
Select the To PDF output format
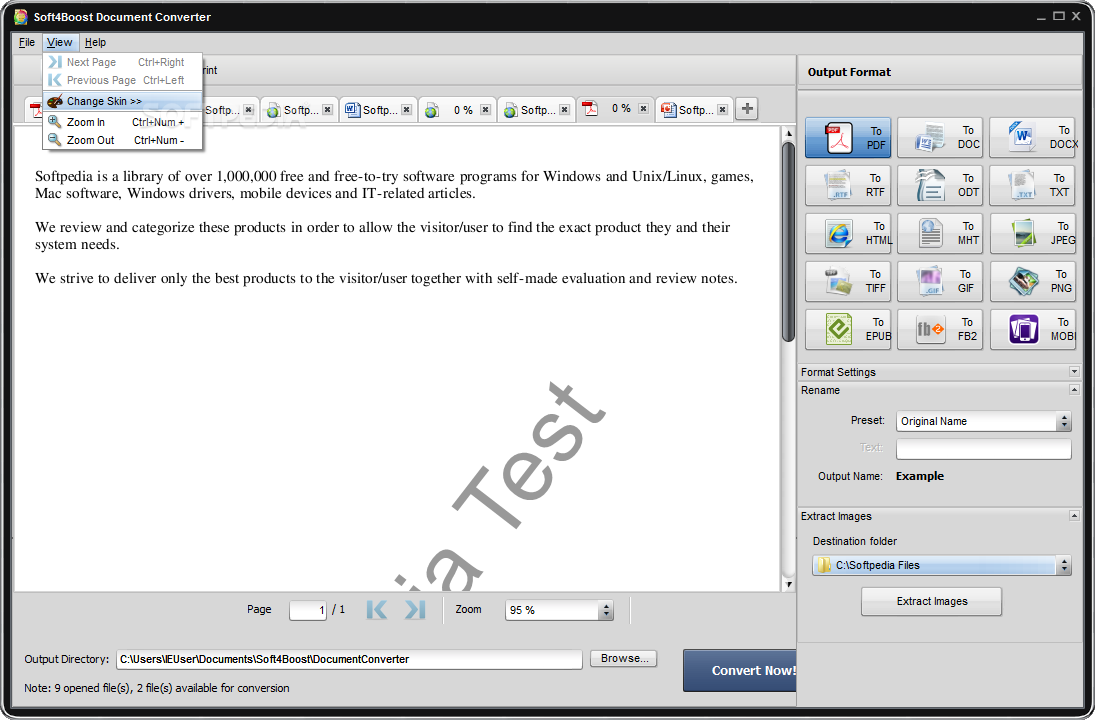click(x=848, y=138)
